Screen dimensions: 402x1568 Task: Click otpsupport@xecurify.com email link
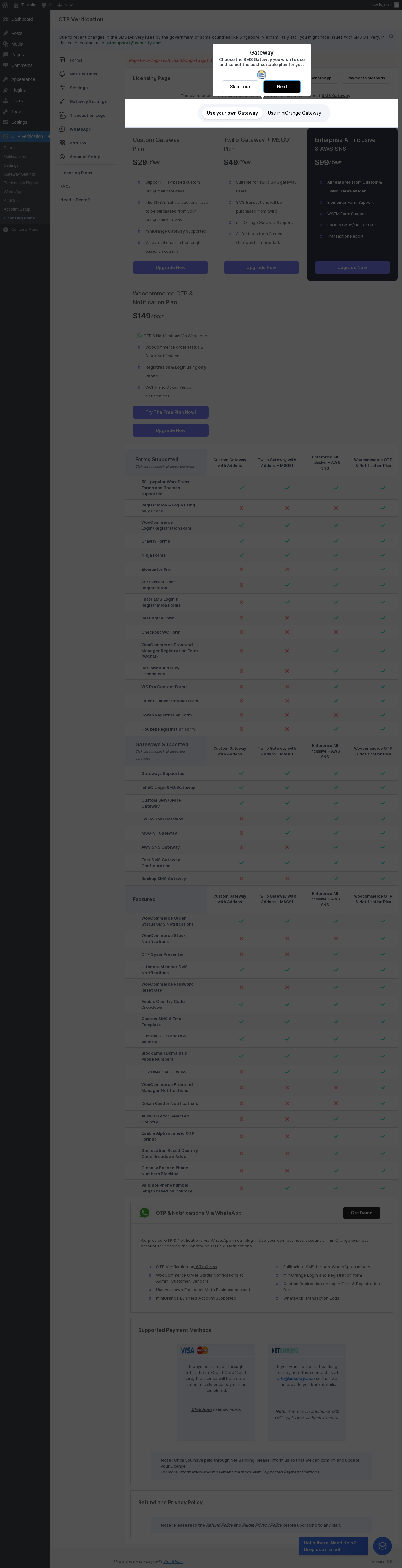pos(134,43)
